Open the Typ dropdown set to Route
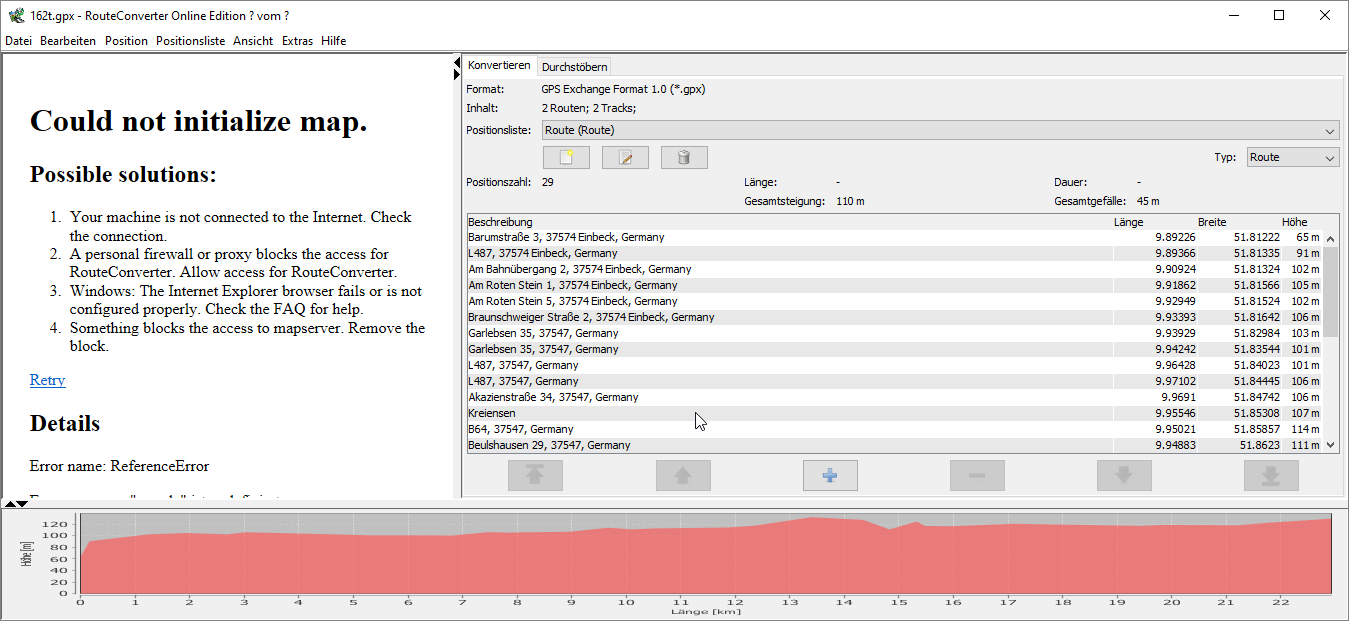 point(1292,157)
